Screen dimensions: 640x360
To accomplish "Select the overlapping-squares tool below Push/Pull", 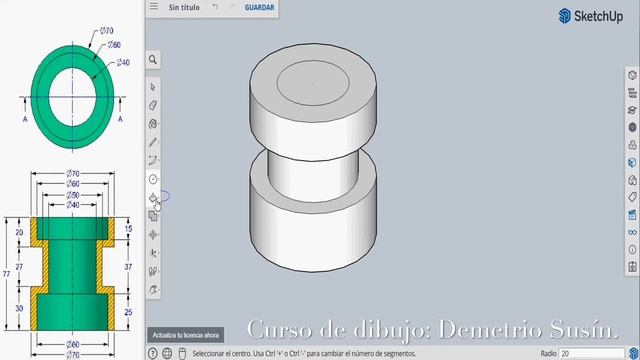I will (x=153, y=216).
